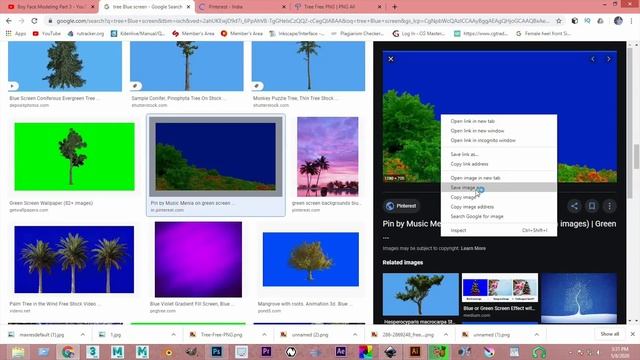Open the Apps bookmarks shortcut

click(16, 33)
